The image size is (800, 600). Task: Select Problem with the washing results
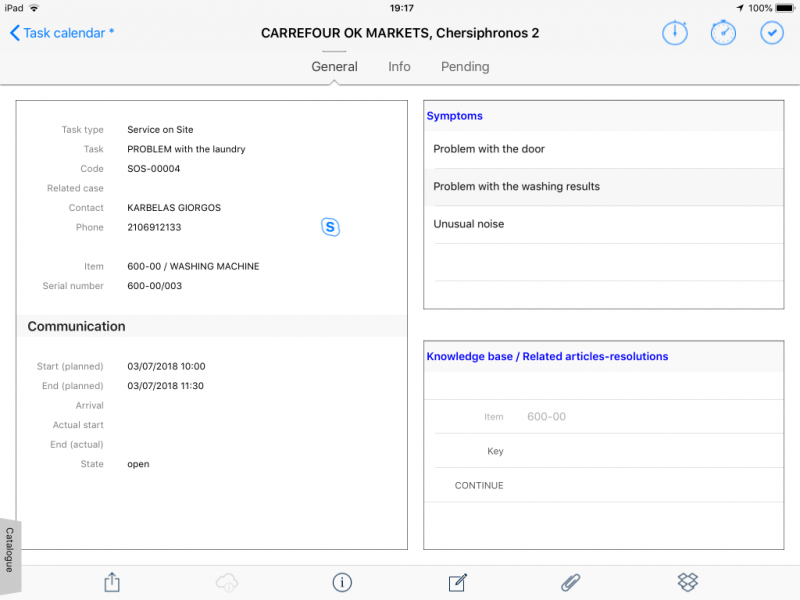coord(604,187)
